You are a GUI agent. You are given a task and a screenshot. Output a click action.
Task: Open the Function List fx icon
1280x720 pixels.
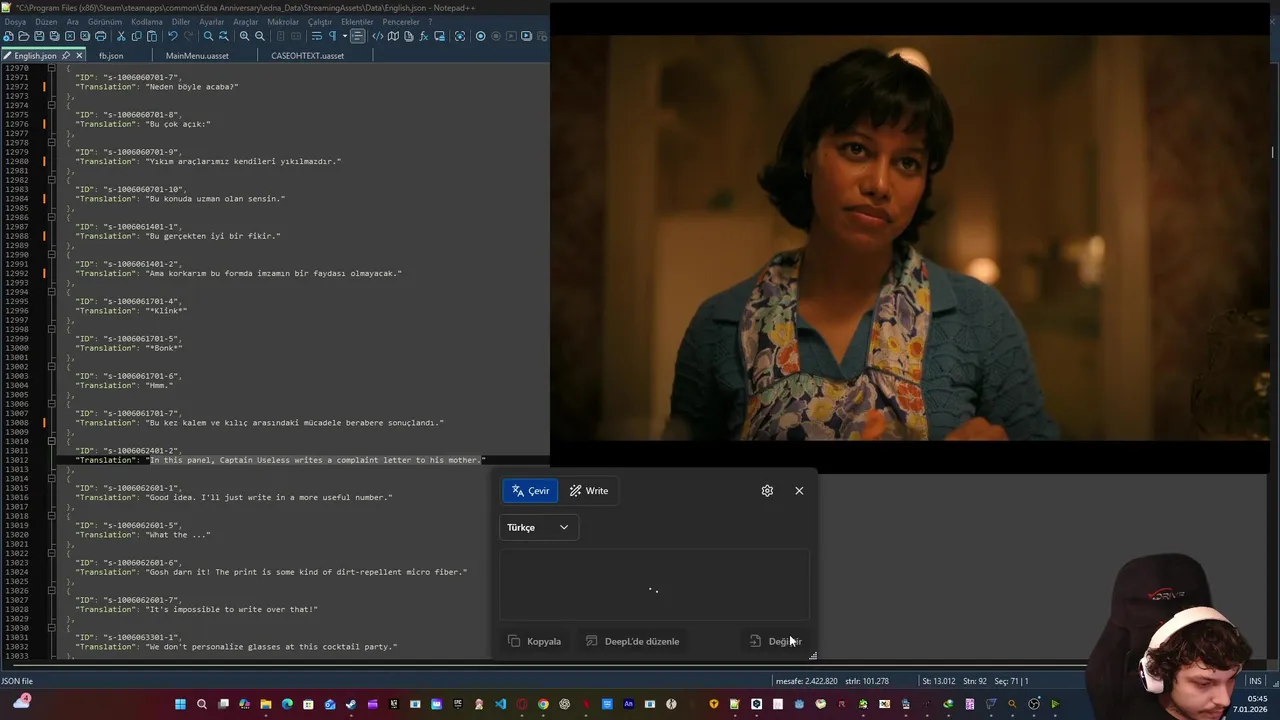424,36
